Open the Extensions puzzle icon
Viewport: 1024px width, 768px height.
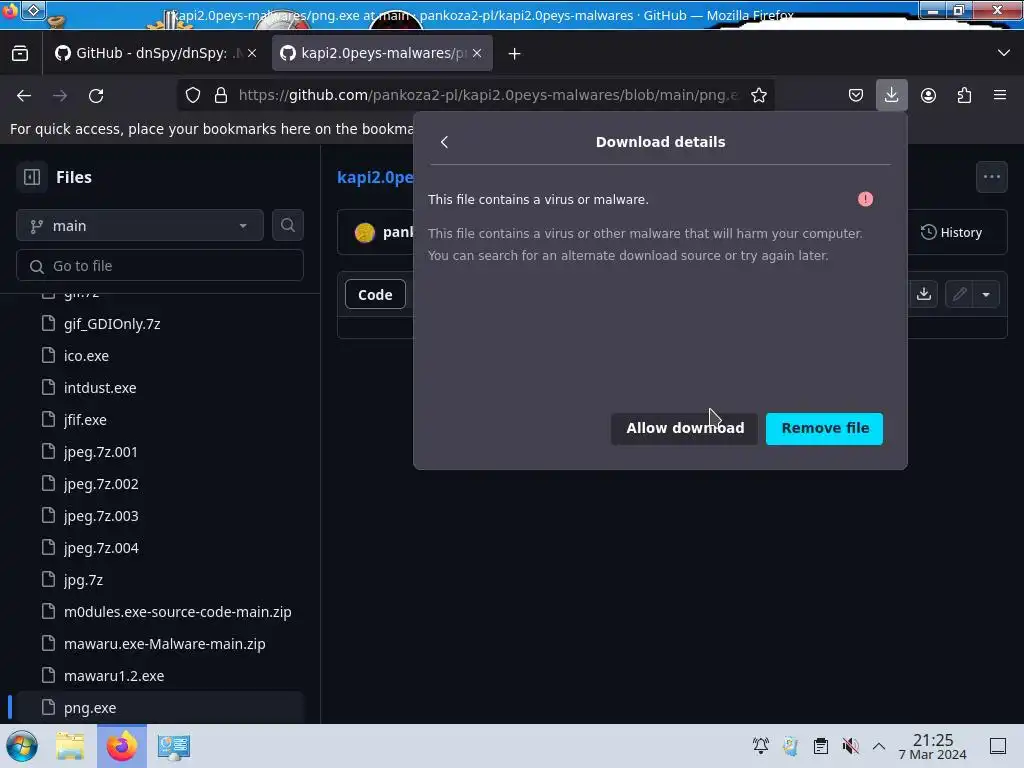pyautogui.click(x=965, y=95)
